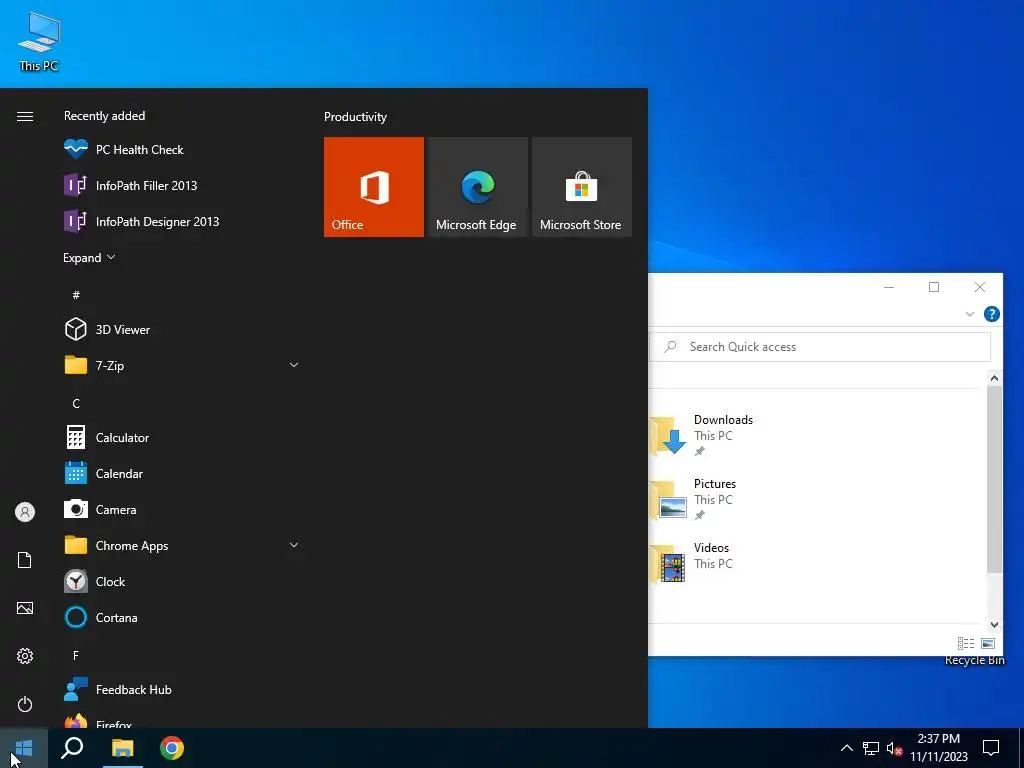Click the # letter header
The width and height of the screenshot is (1024, 768).
(76, 295)
